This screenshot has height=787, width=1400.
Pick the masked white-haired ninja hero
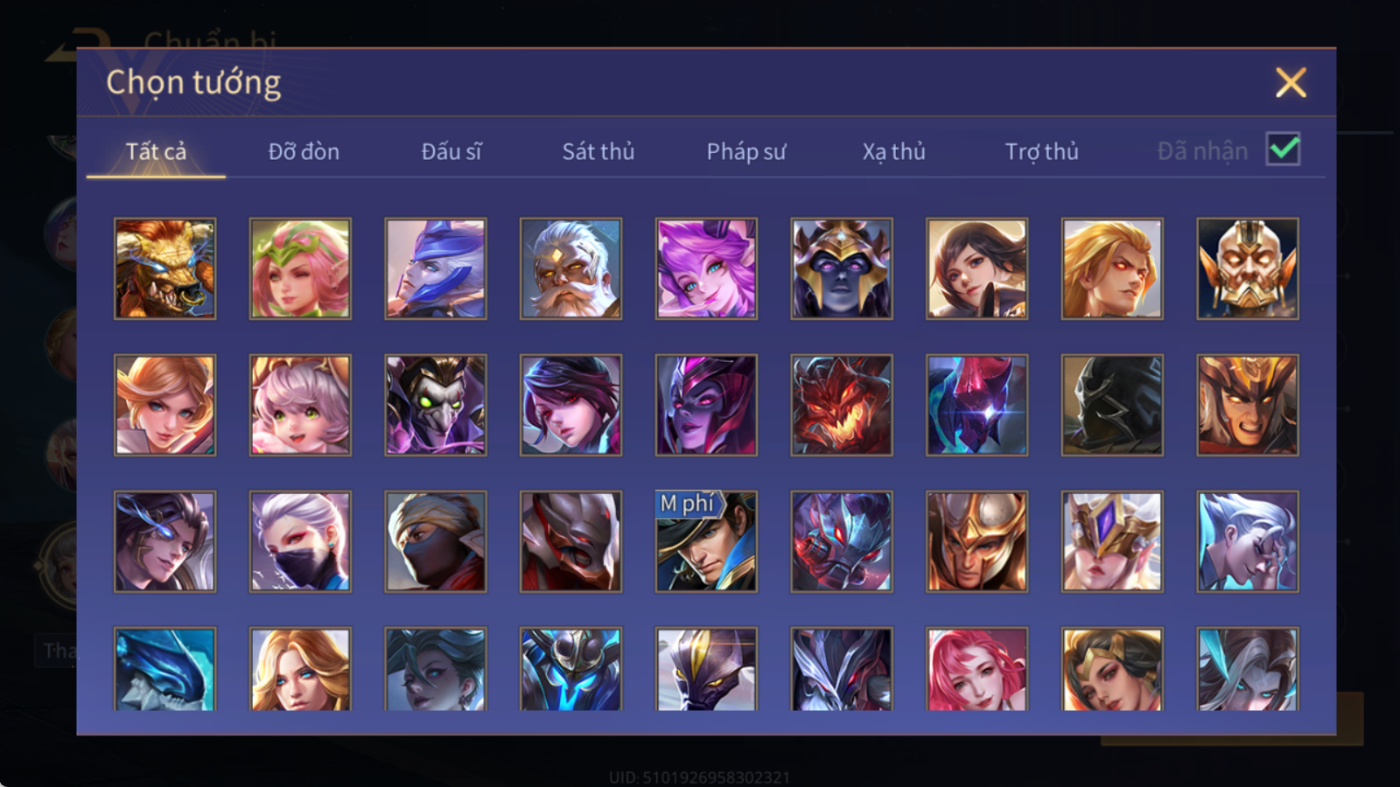pos(300,541)
